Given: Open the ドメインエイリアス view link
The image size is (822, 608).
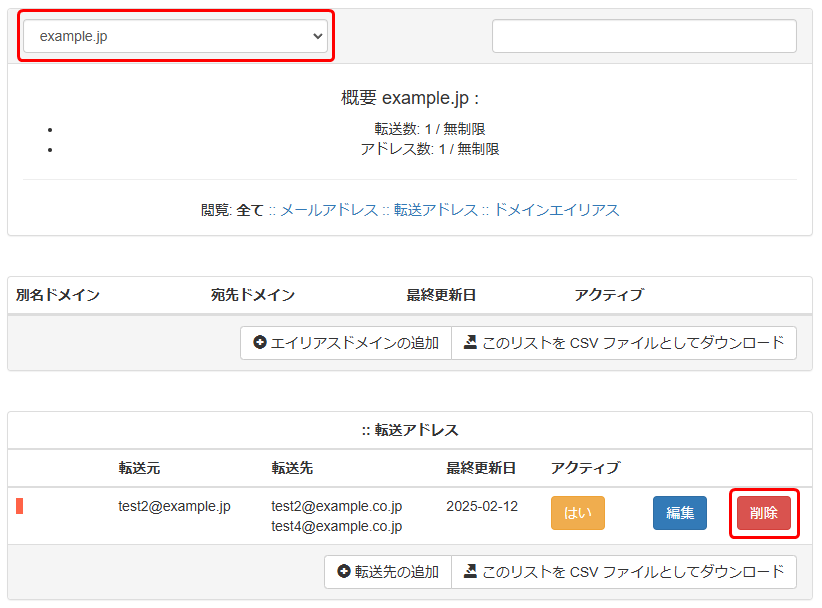Looking at the screenshot, I should [x=556, y=210].
